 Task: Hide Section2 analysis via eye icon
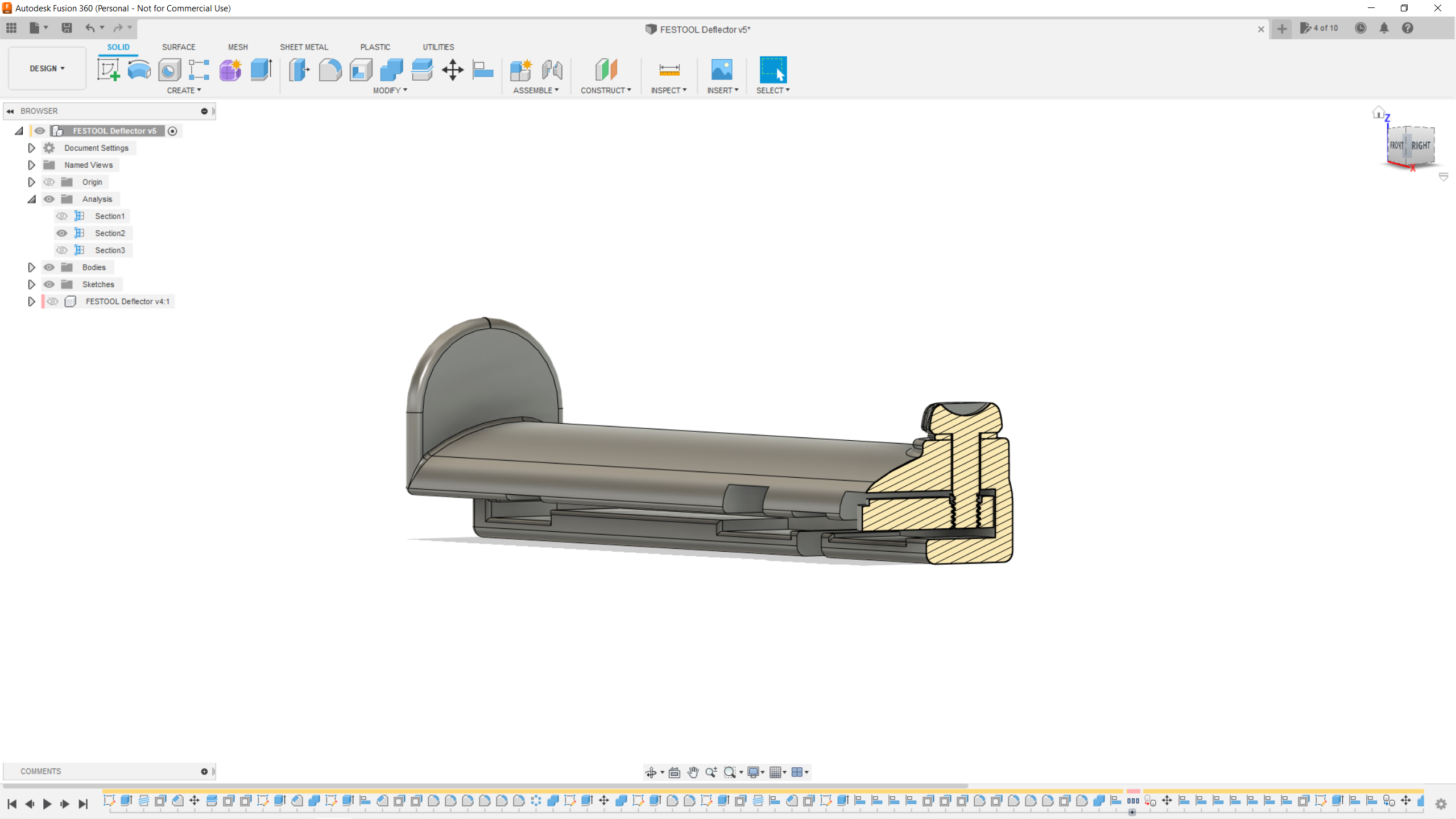[x=62, y=233]
